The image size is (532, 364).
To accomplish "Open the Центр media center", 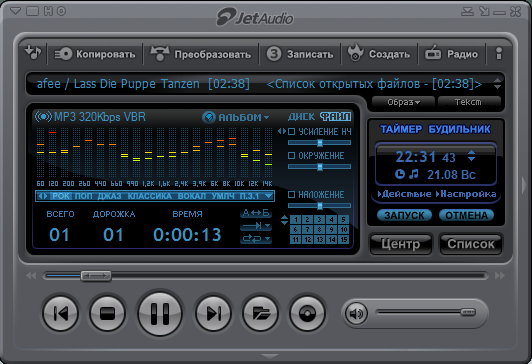I will click(401, 244).
